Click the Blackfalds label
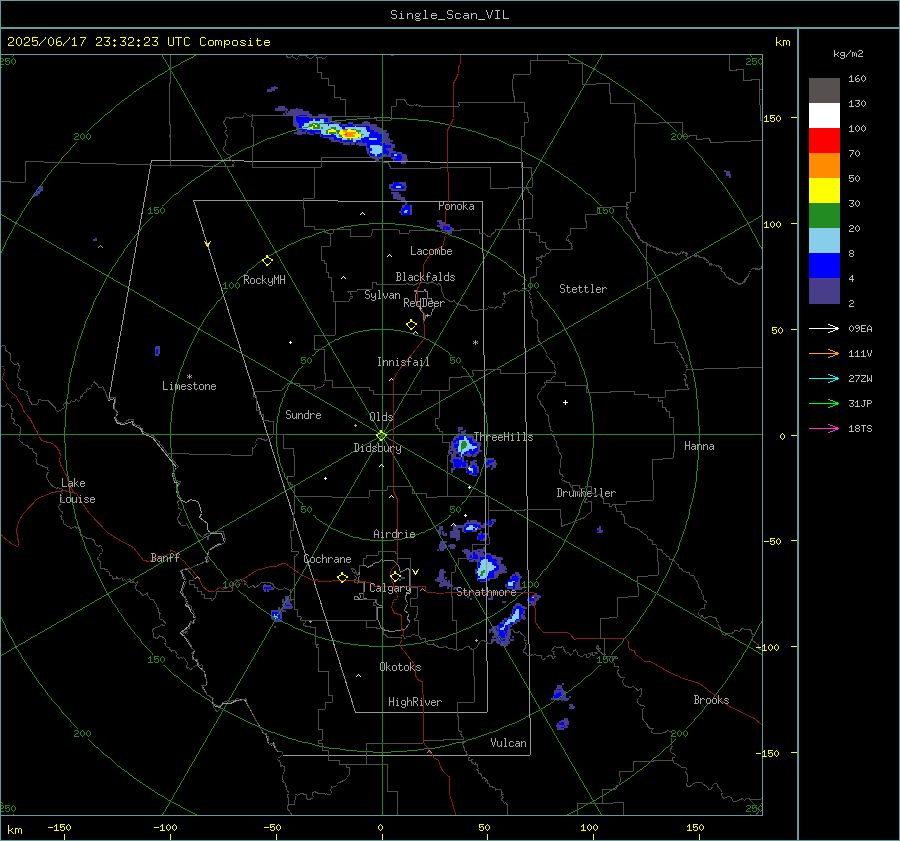 click(x=425, y=277)
